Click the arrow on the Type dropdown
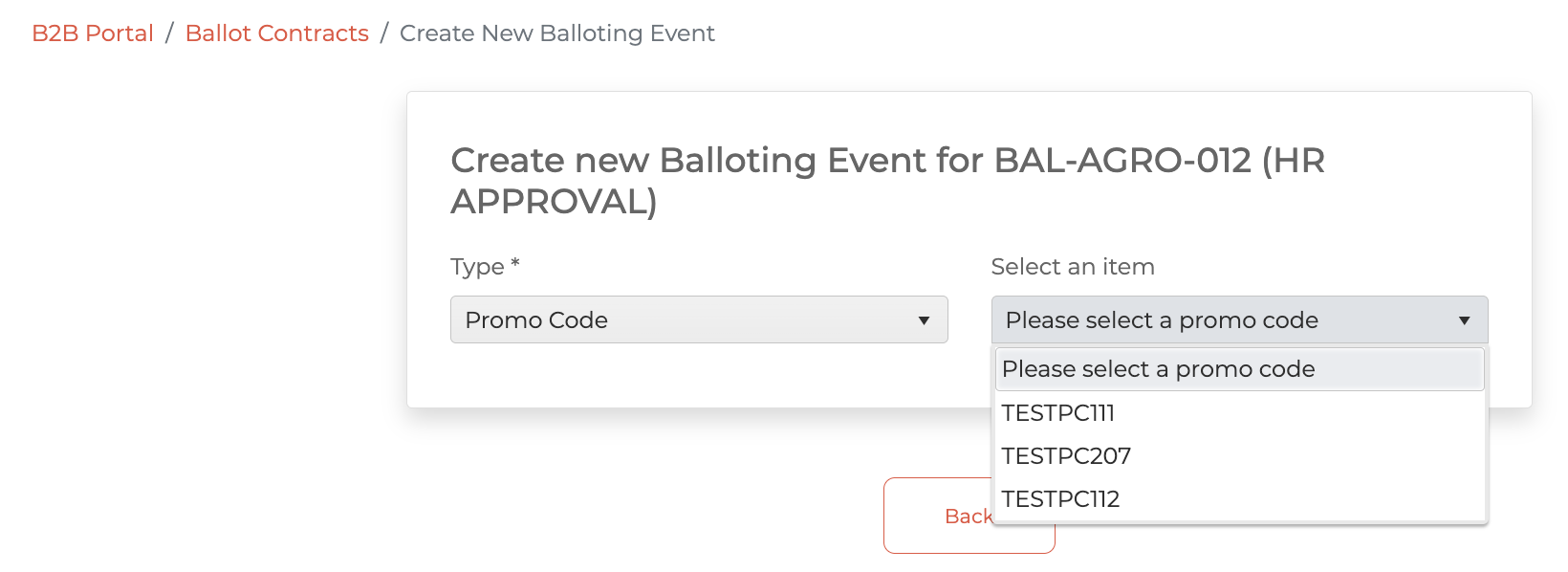1568x572 pixels. [x=924, y=320]
